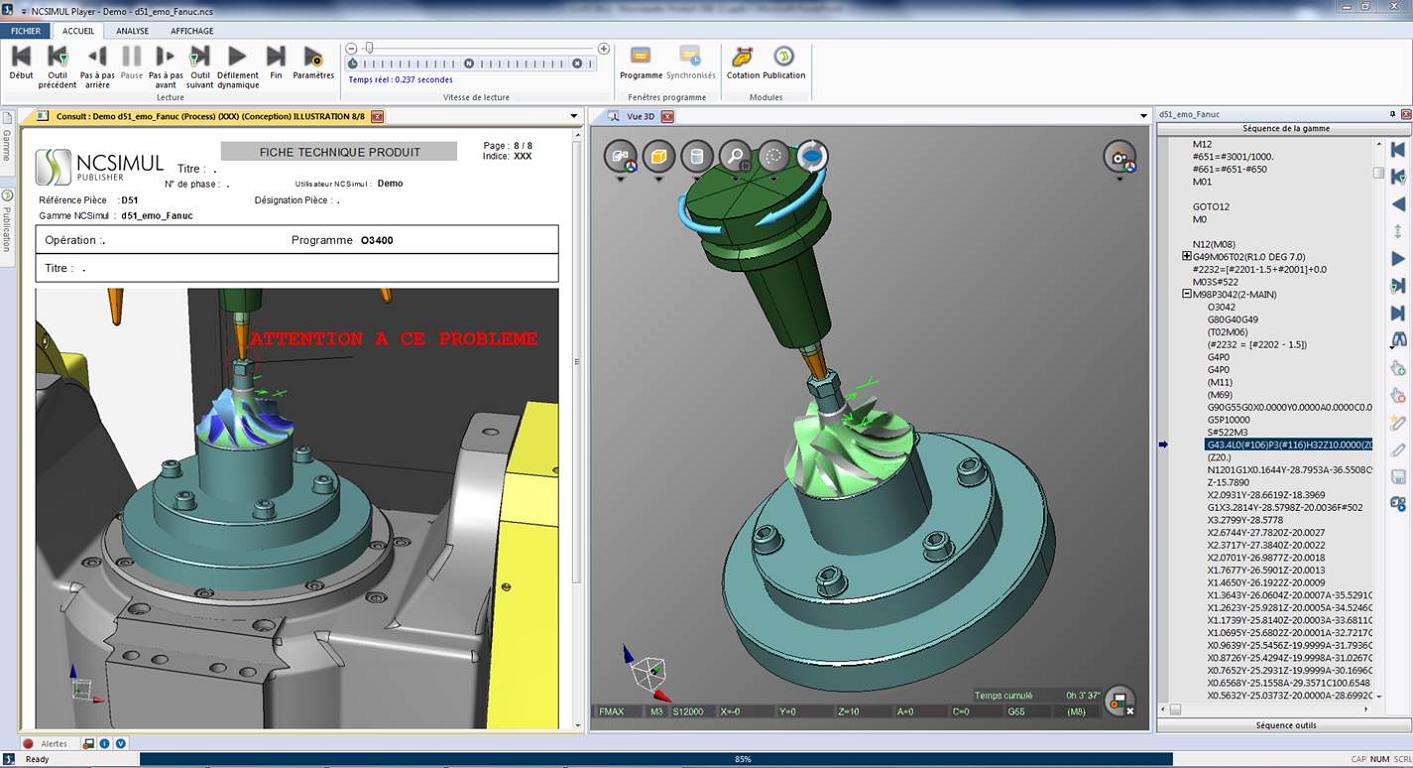Click the Séquence outils button

pos(1285,725)
